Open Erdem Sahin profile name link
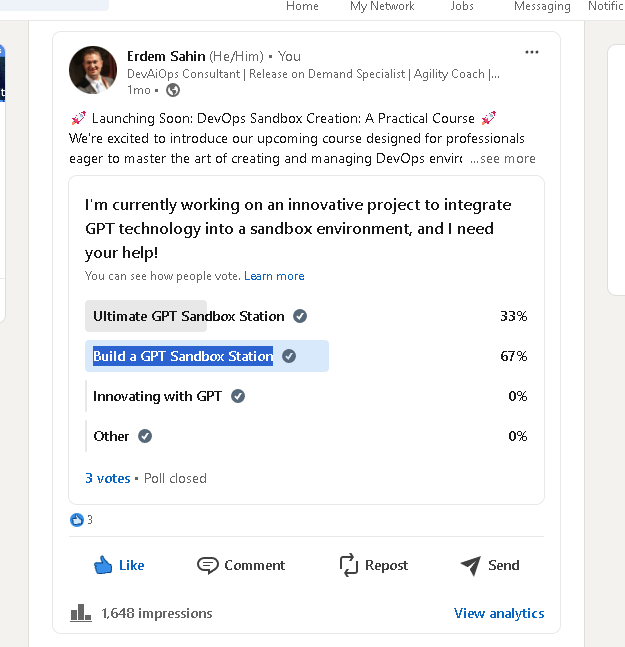 166,56
